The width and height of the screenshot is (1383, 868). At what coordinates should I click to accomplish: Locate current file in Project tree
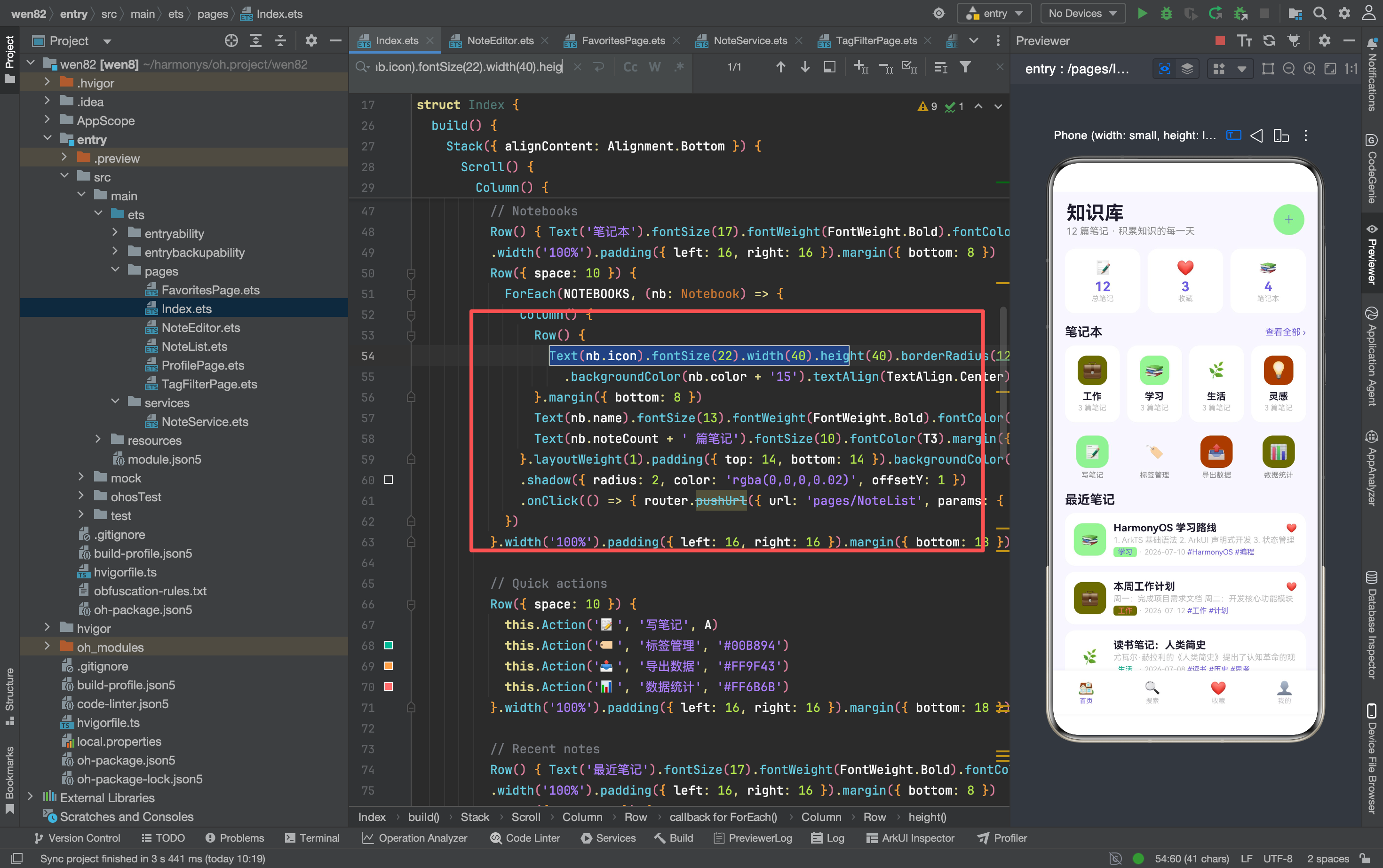[231, 41]
